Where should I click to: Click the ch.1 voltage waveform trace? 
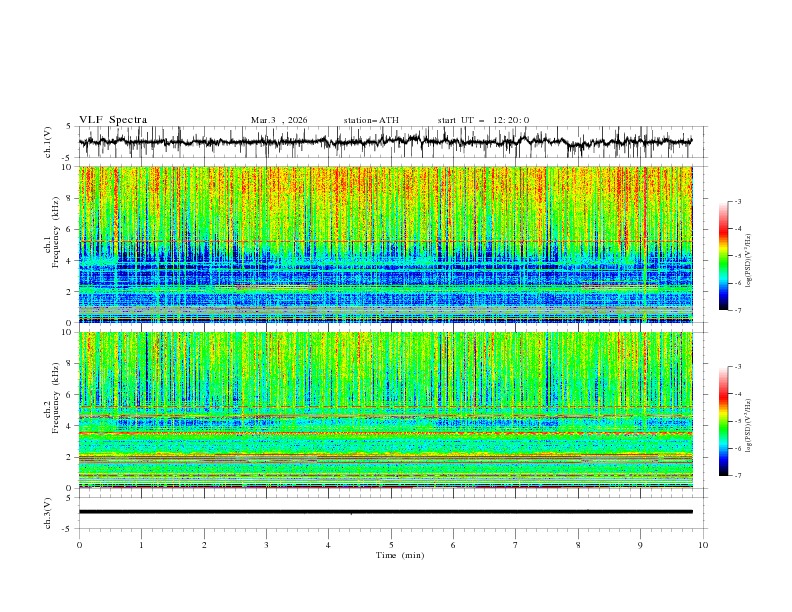(385, 142)
